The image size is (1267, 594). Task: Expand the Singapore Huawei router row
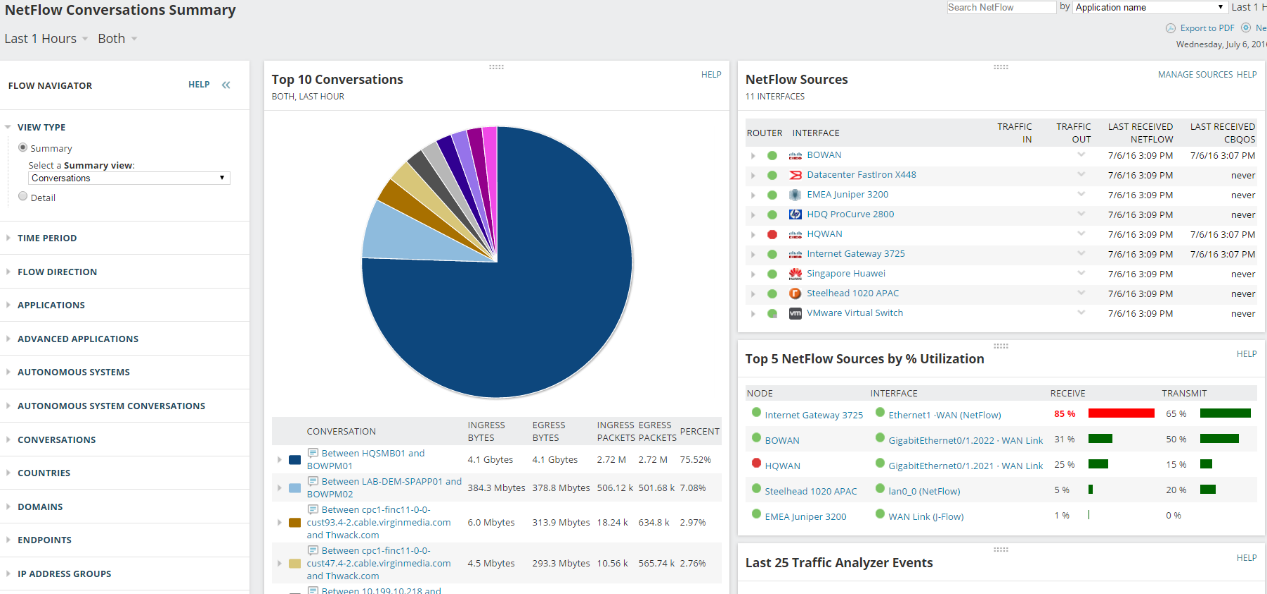tap(753, 274)
